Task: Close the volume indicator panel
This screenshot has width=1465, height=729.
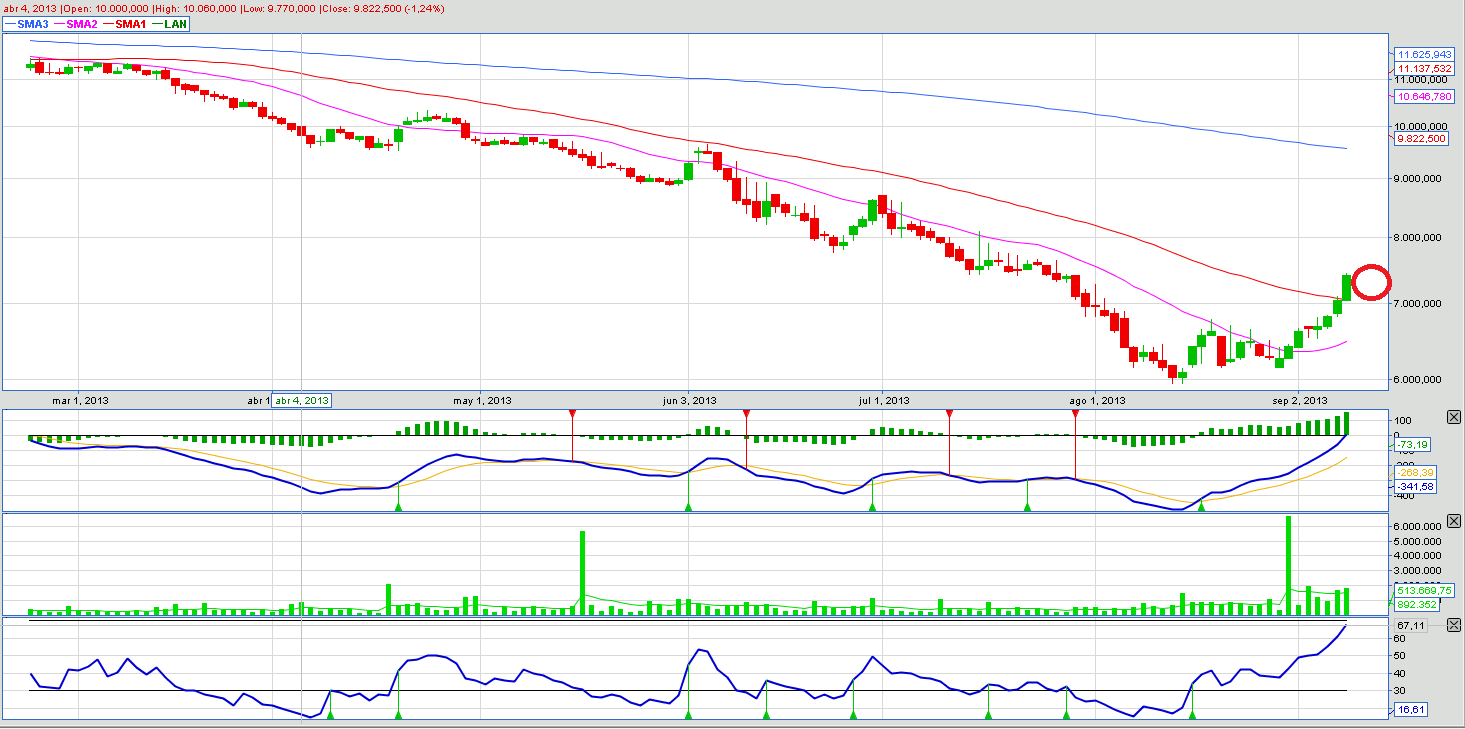Action: [x=1453, y=521]
